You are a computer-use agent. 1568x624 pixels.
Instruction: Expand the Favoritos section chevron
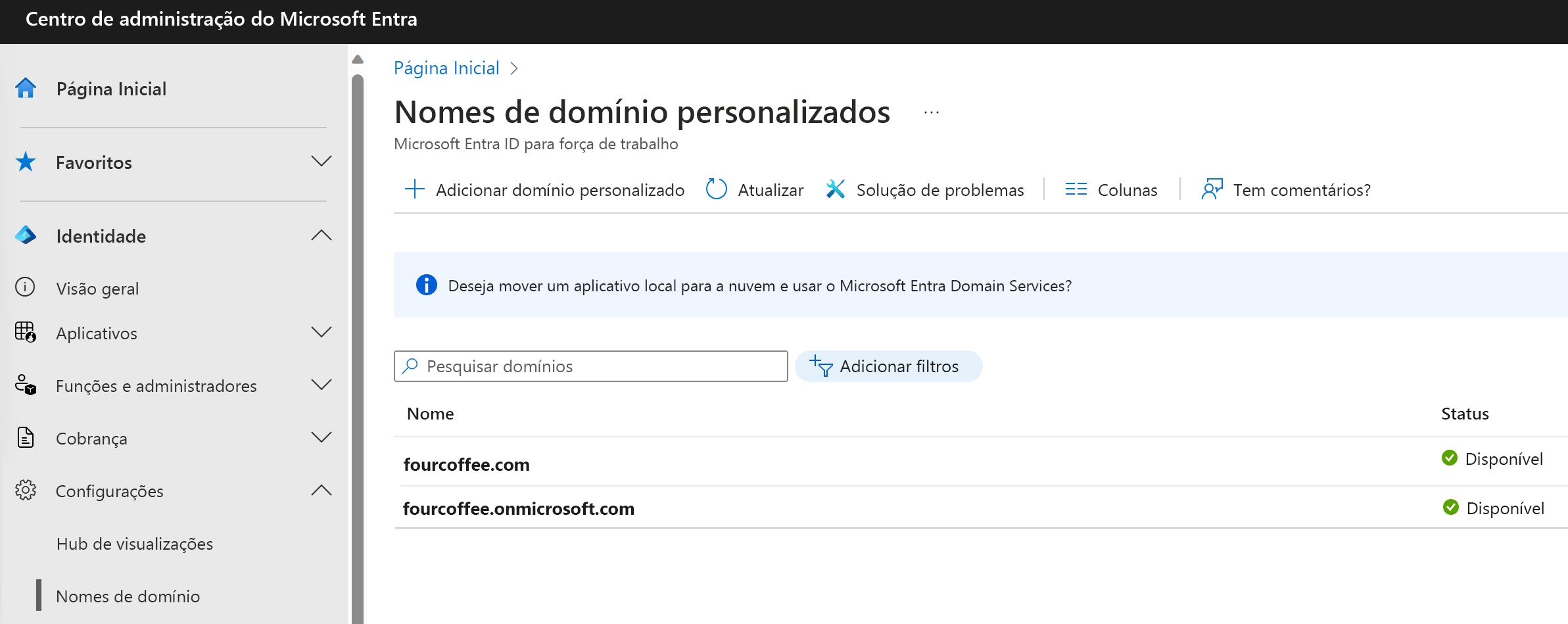[321, 161]
